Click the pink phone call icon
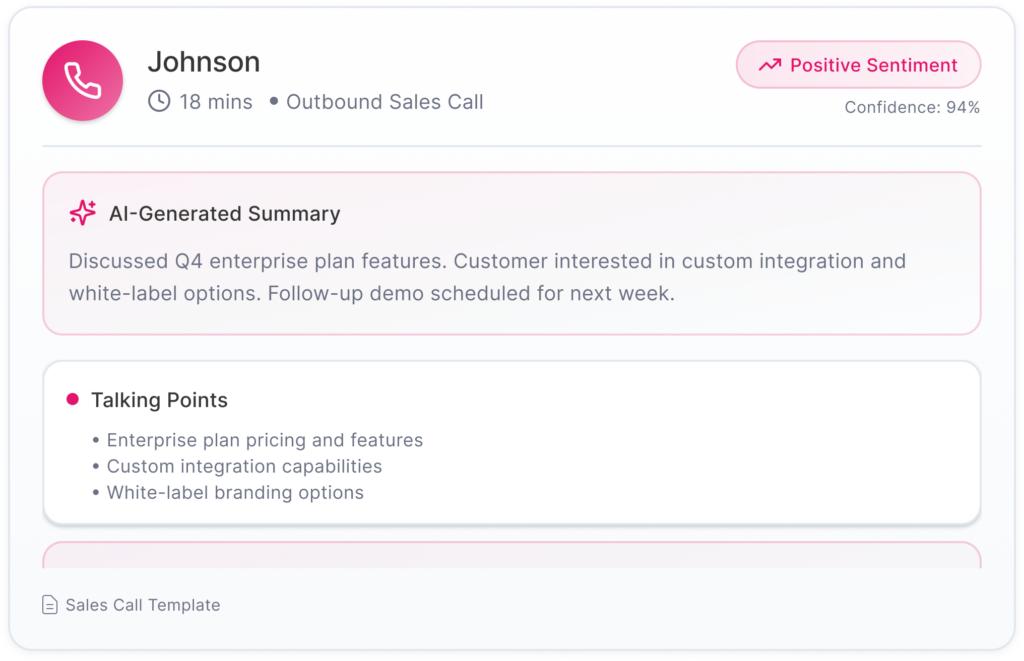Viewport: 1024px width, 661px height. [x=83, y=81]
